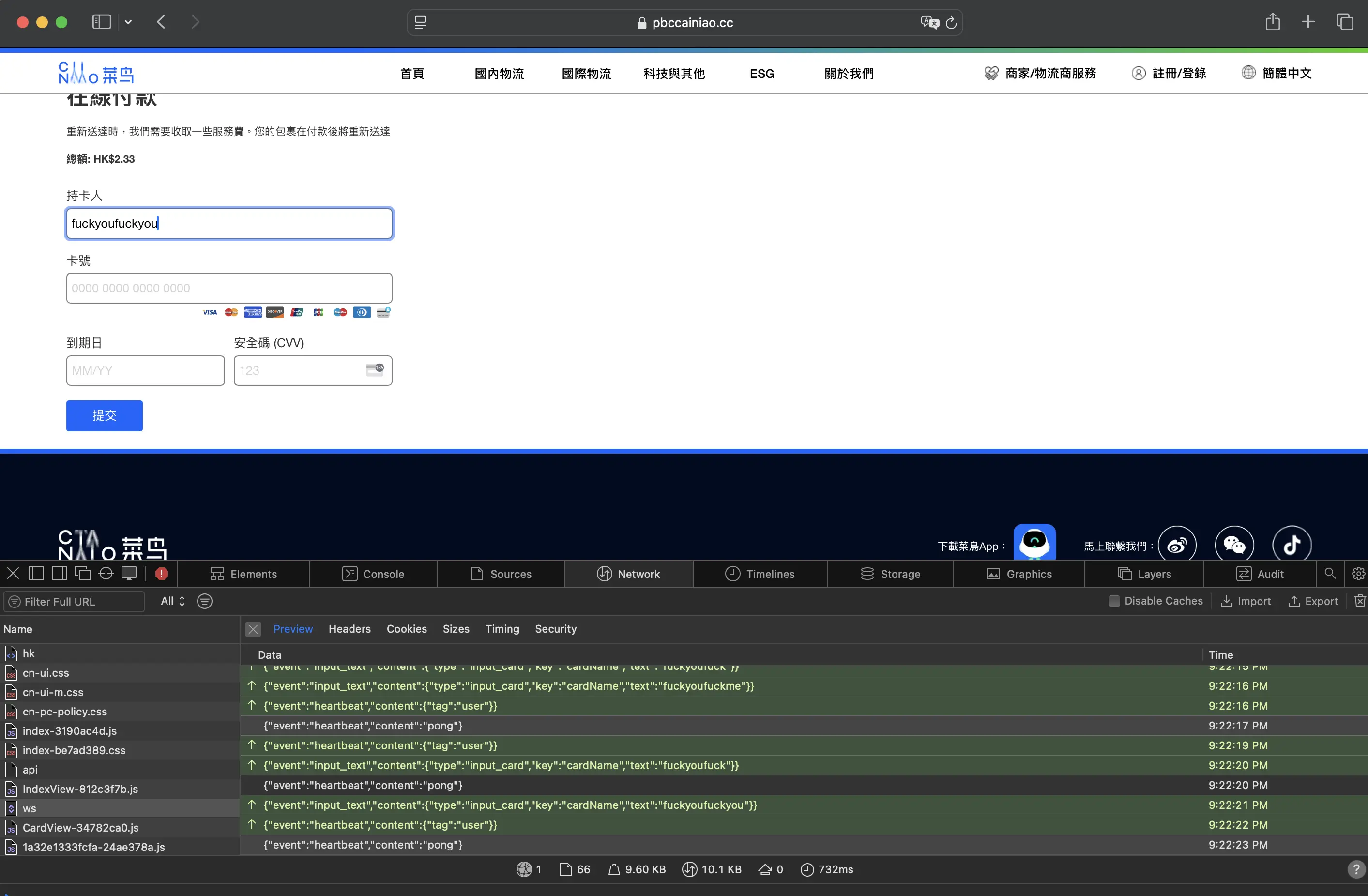Switch to the Headers detail tab
This screenshot has height=896, width=1368.
[x=350, y=629]
